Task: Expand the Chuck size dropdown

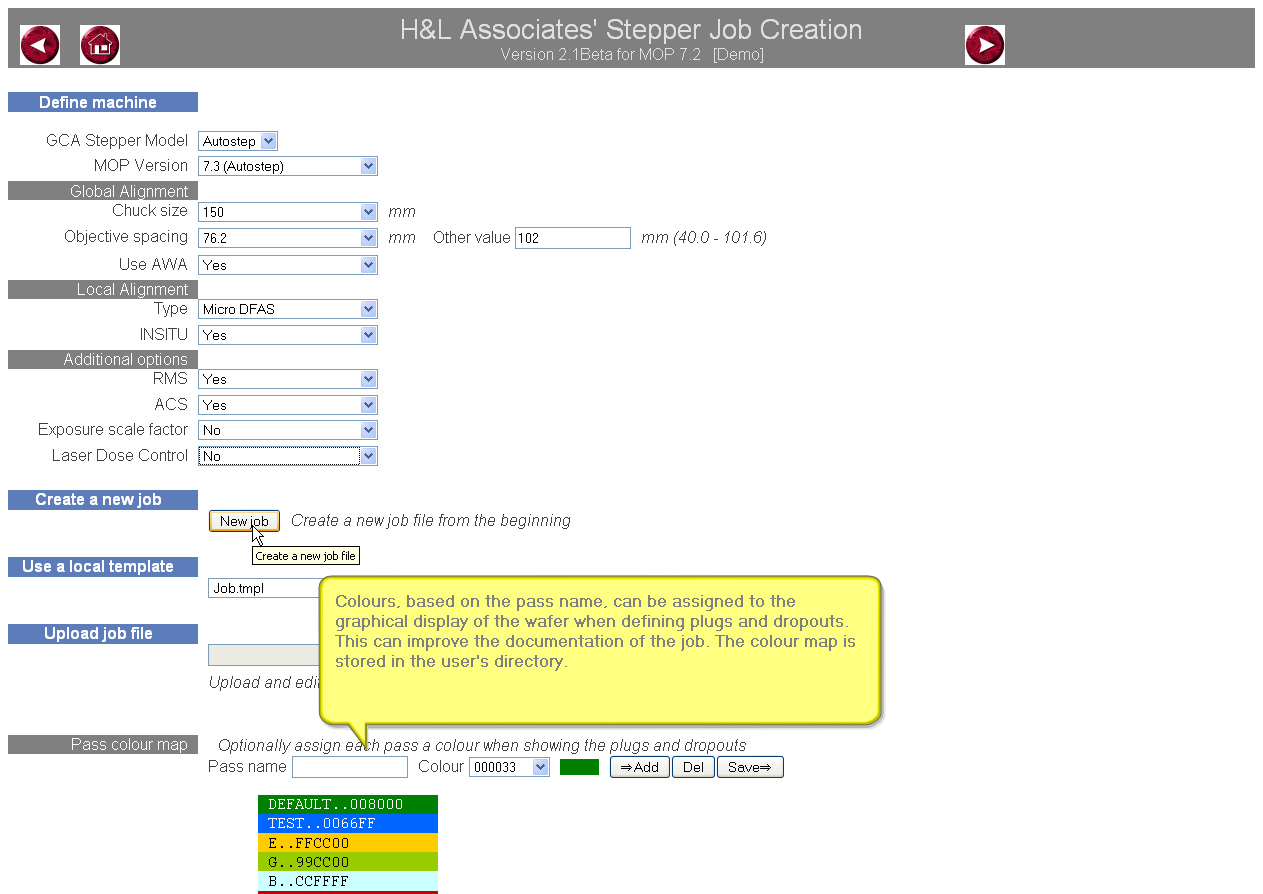Action: (x=288, y=212)
